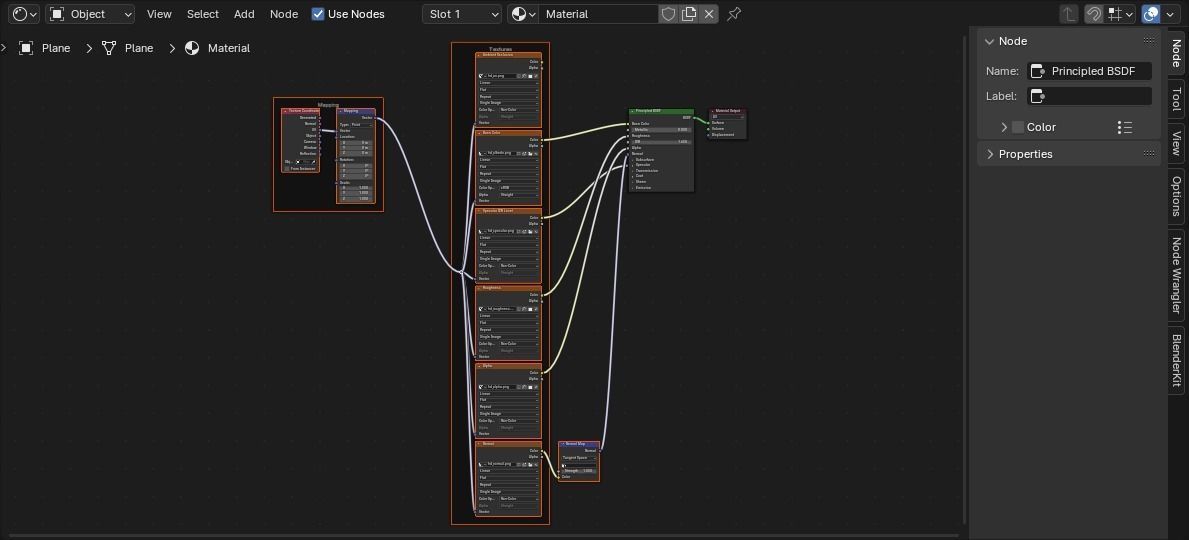The width and height of the screenshot is (1189, 540).
Task: Toggle the snapping magnet icon
Action: 1093,14
